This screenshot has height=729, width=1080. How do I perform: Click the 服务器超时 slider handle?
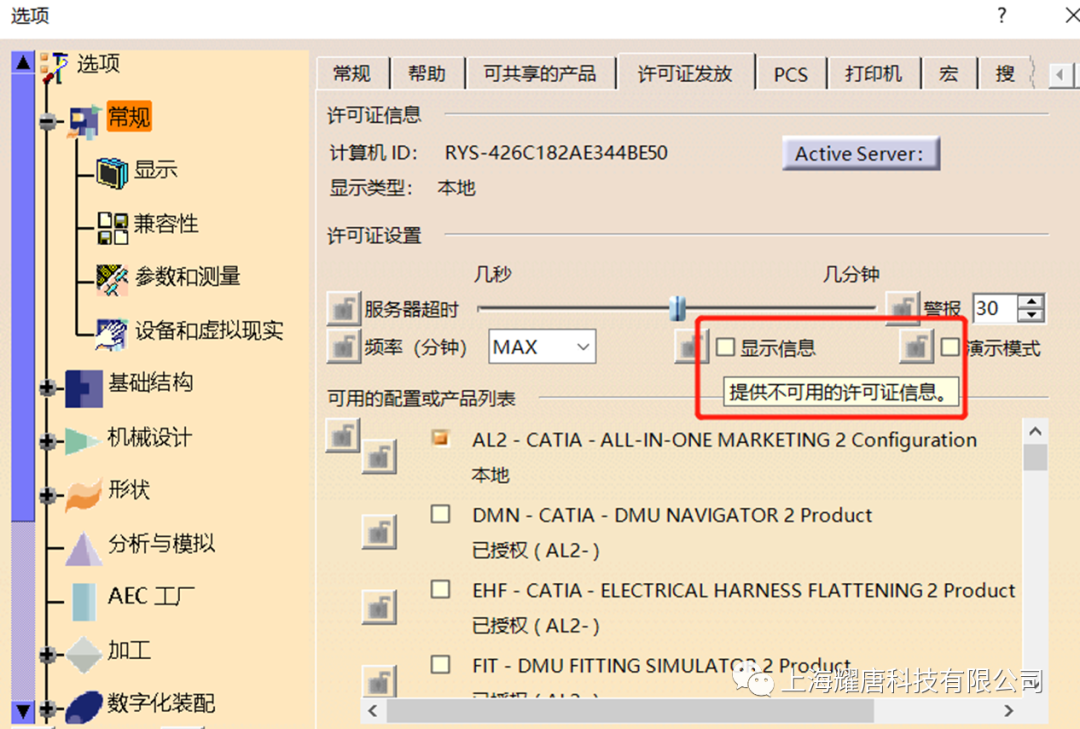(677, 309)
